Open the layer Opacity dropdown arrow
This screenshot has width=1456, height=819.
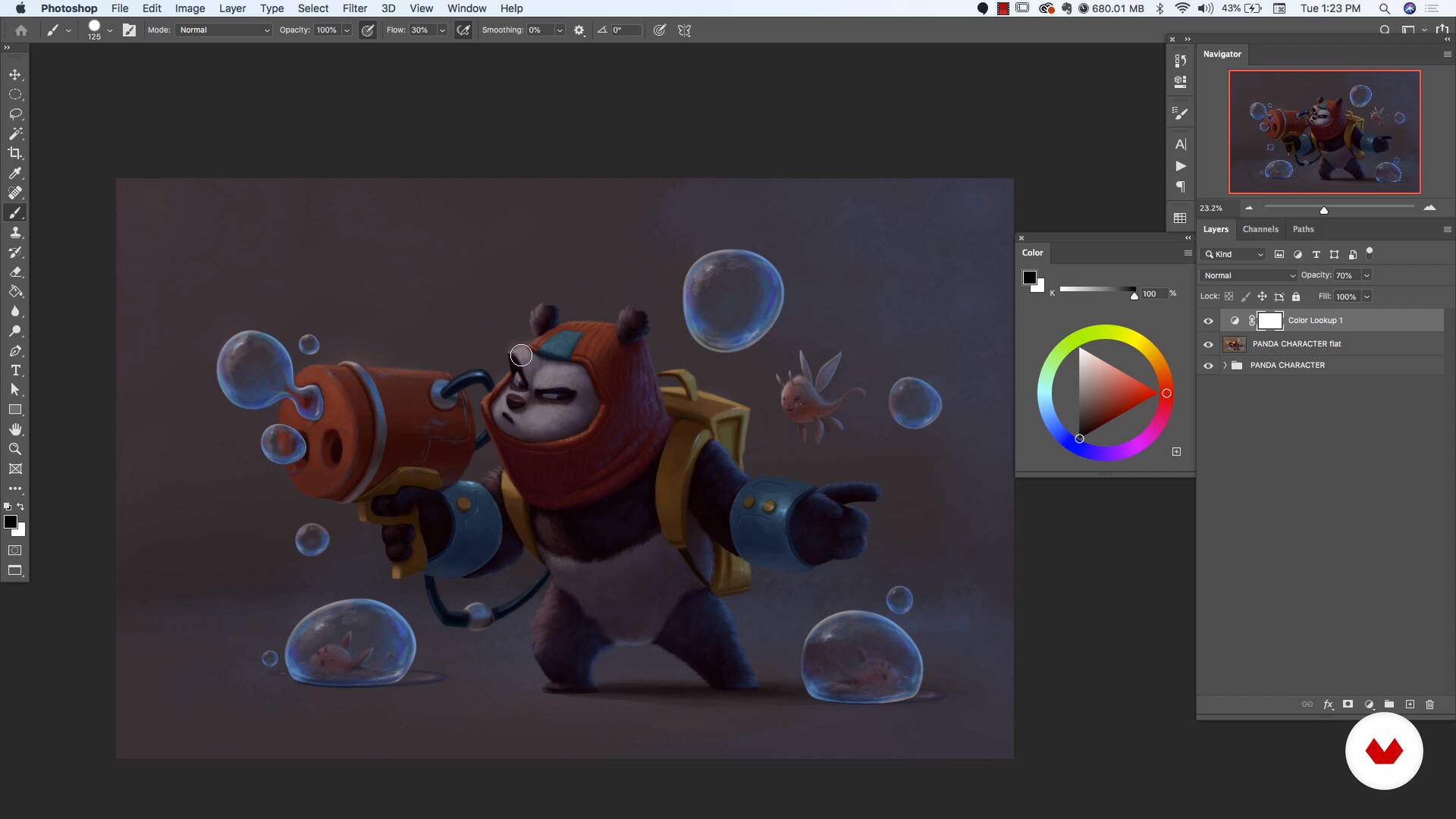click(1367, 275)
